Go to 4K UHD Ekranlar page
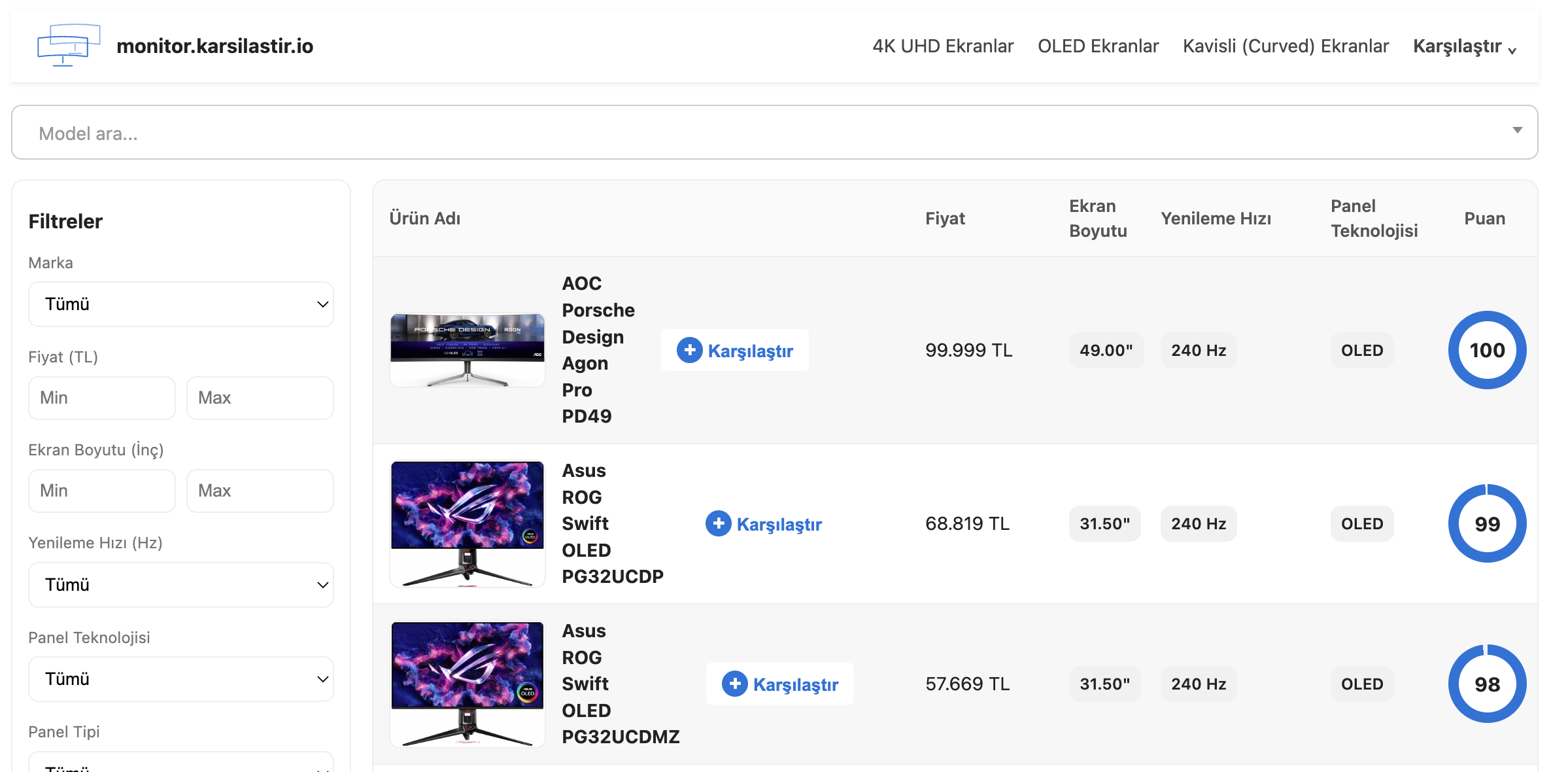Viewport: 1568px width, 772px height. click(x=943, y=46)
